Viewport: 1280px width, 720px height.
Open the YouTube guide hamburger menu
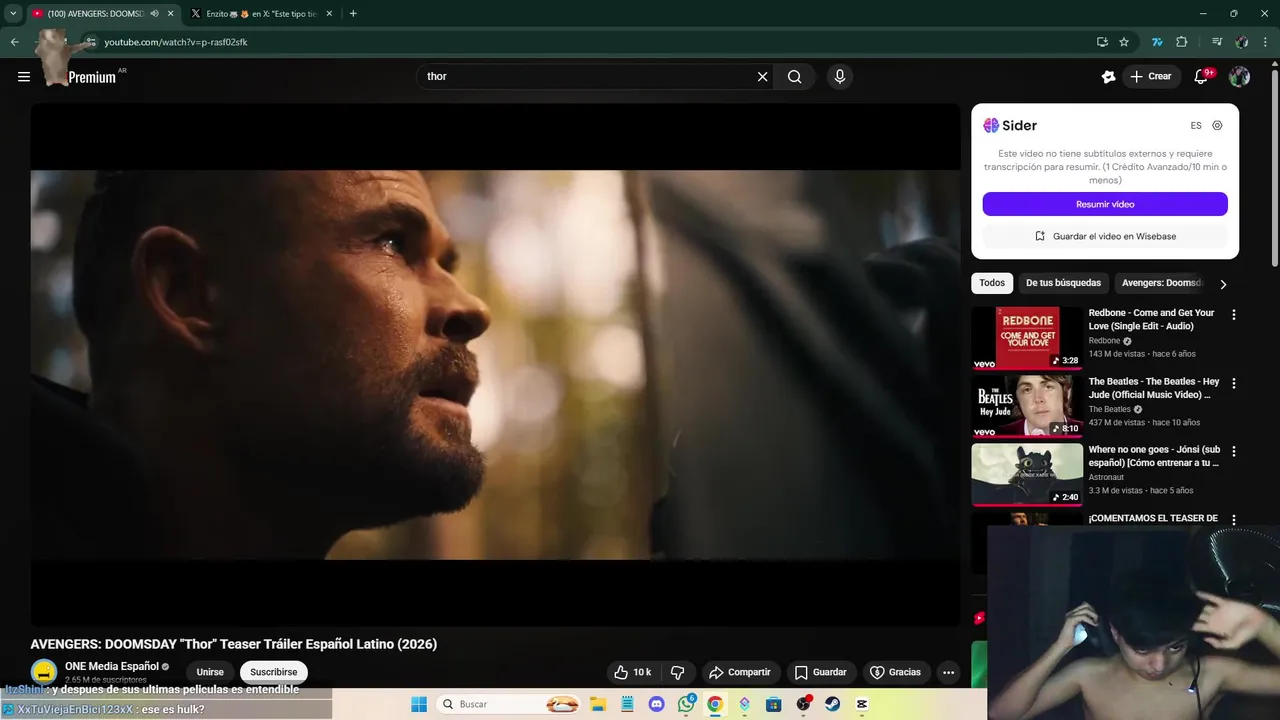pos(24,77)
